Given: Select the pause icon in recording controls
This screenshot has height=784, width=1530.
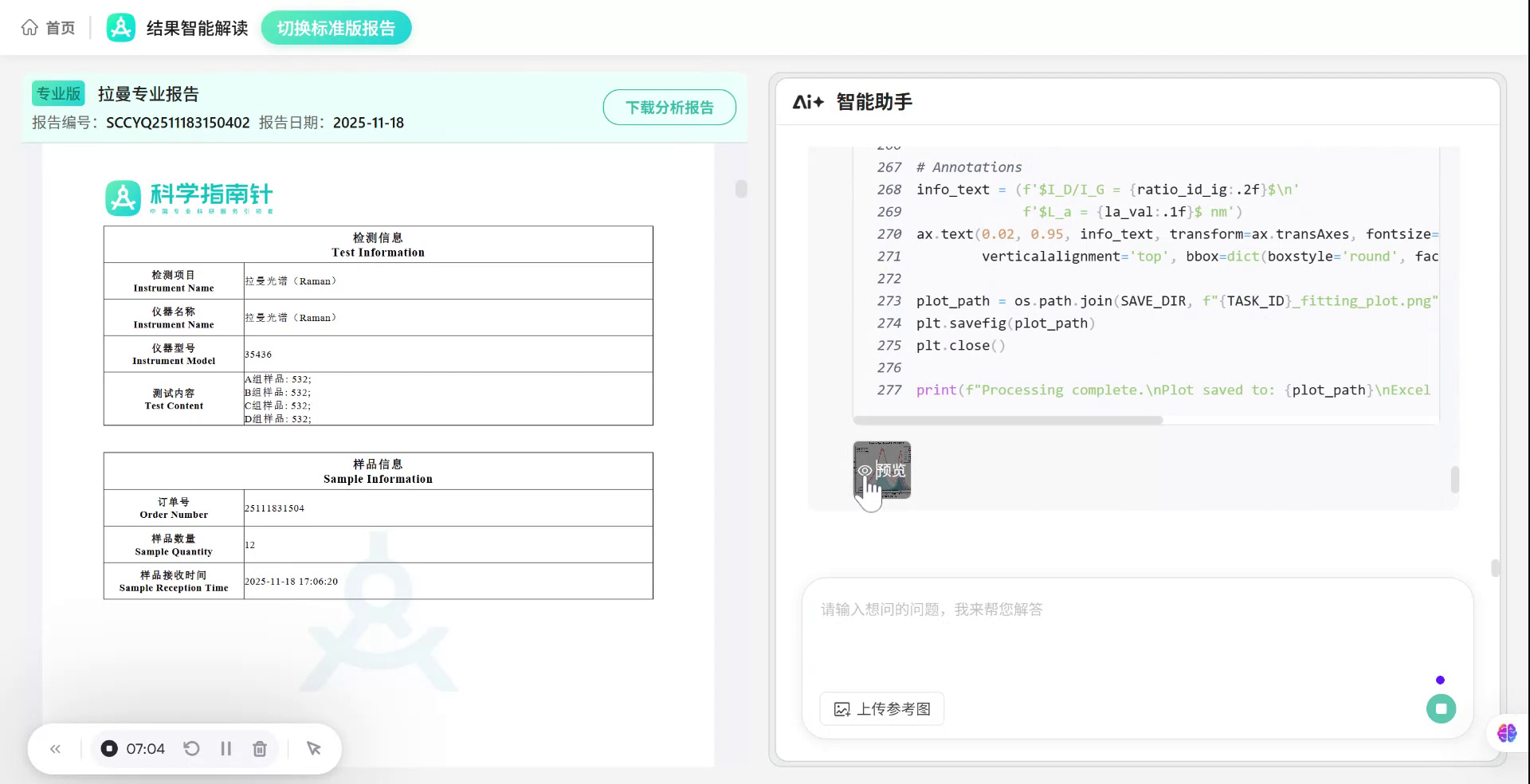Looking at the screenshot, I should pos(226,748).
